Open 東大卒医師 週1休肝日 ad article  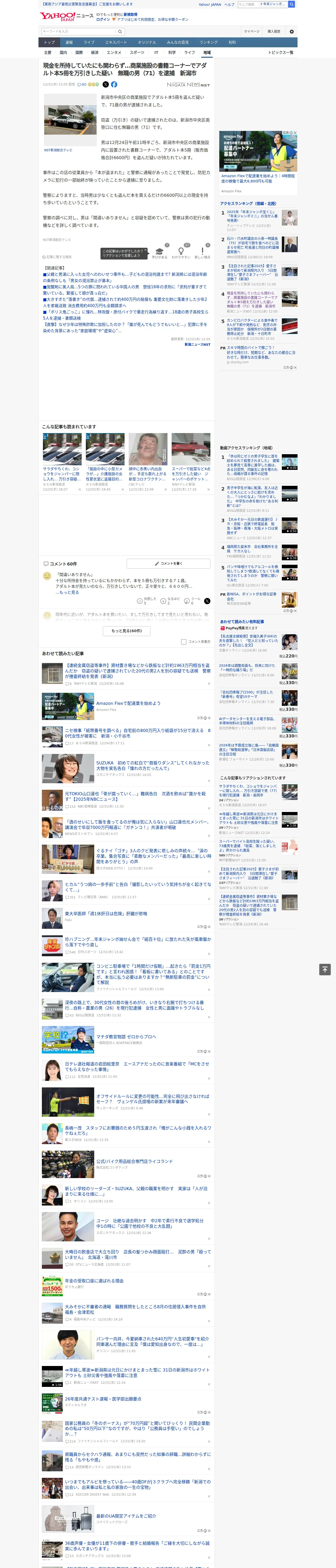point(106,913)
